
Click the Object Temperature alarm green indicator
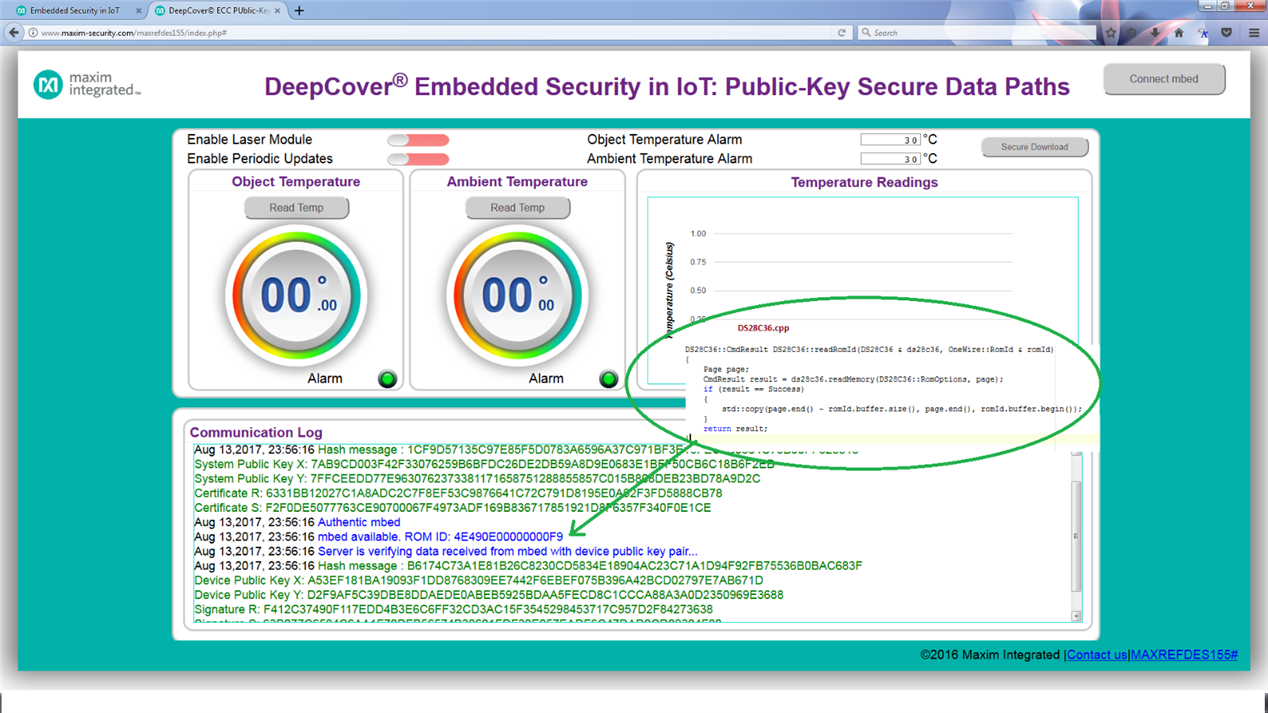(387, 379)
